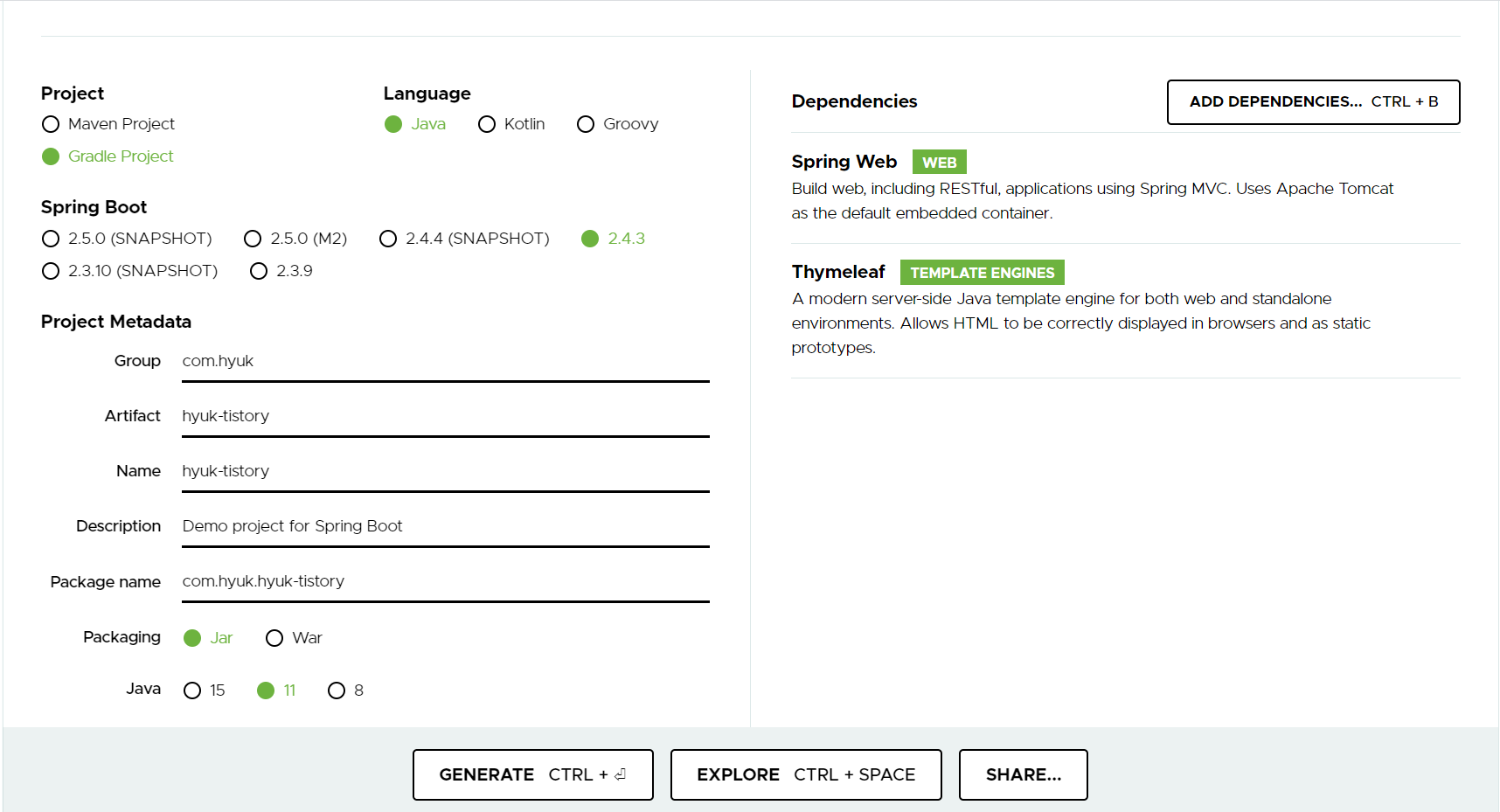
Task: Edit the Artifact field
Action: pos(446,417)
